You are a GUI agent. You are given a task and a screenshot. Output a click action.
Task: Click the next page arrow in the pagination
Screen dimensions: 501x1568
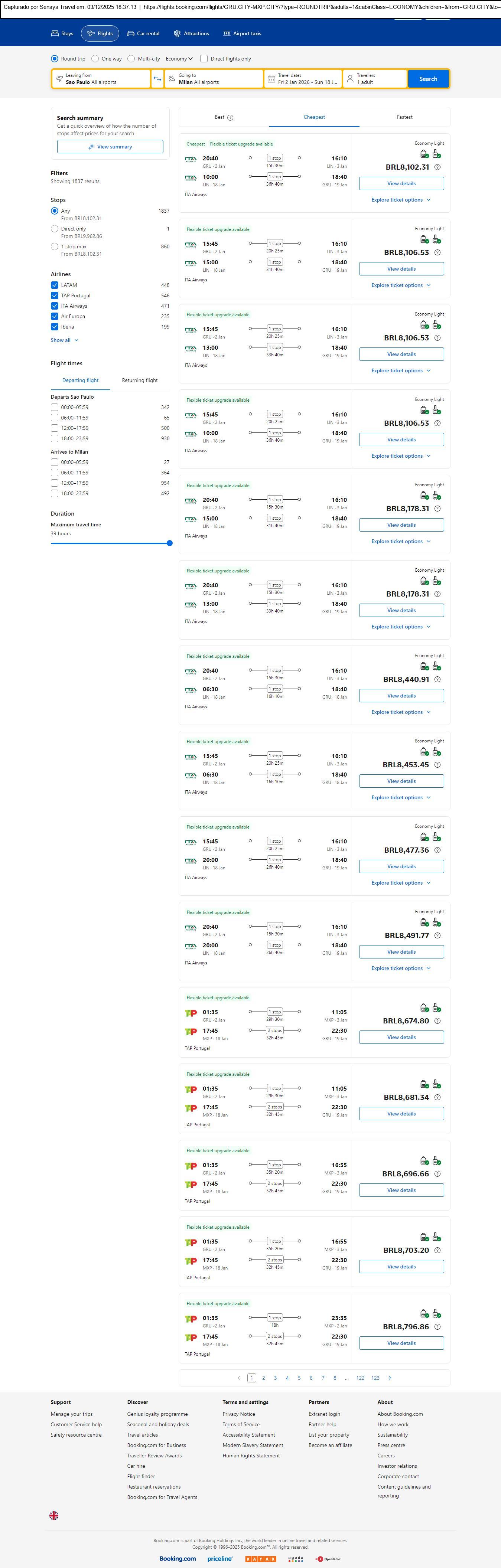tap(390, 1378)
